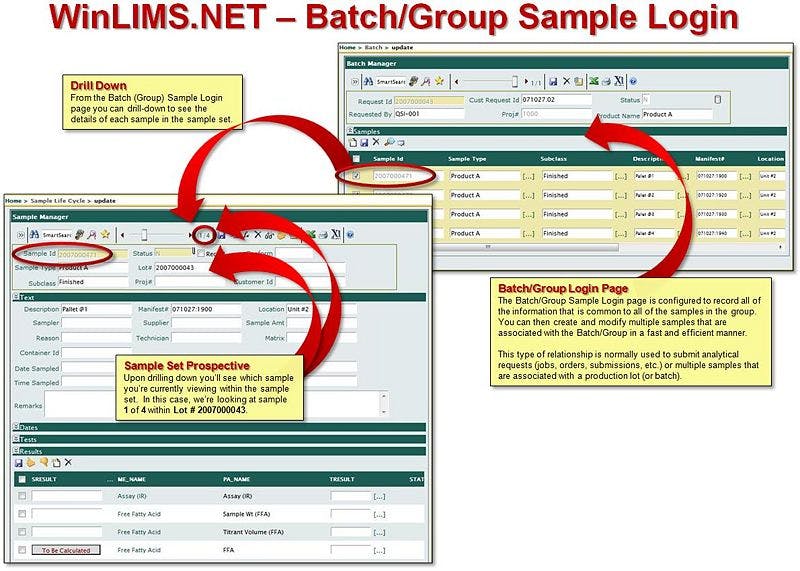Click double-arrow expand icon in Sample Manager toolbar
This screenshot has width=800, height=571.
click(20, 235)
